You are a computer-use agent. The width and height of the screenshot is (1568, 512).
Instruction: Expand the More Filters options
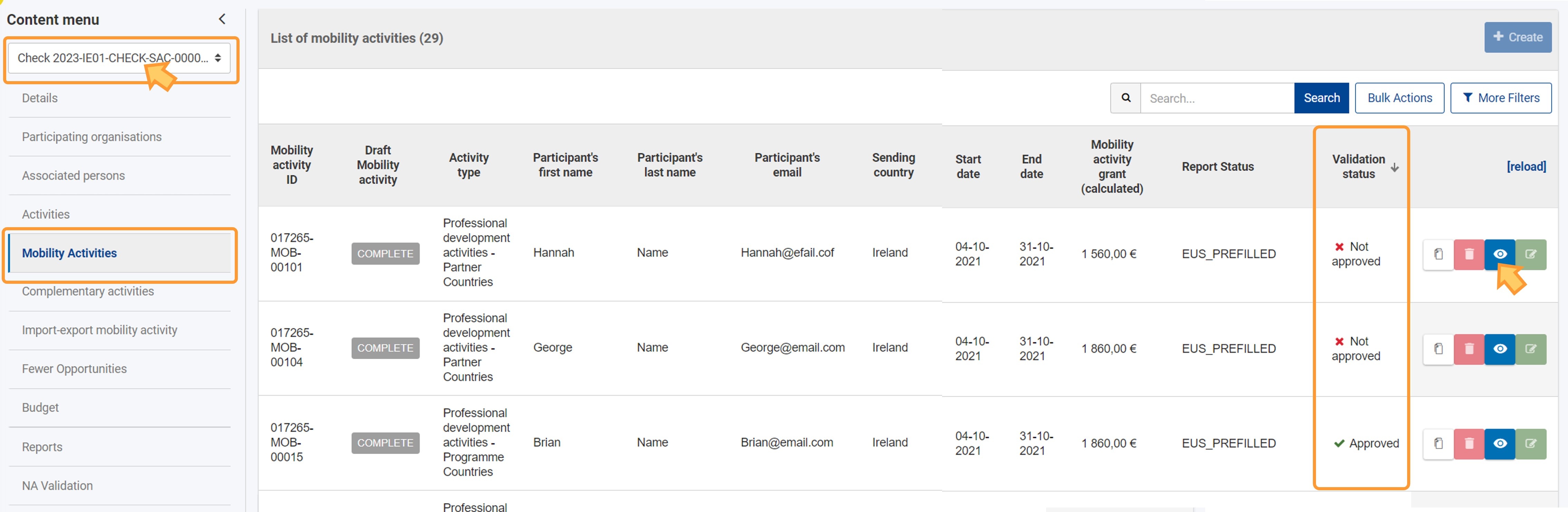(x=1500, y=98)
